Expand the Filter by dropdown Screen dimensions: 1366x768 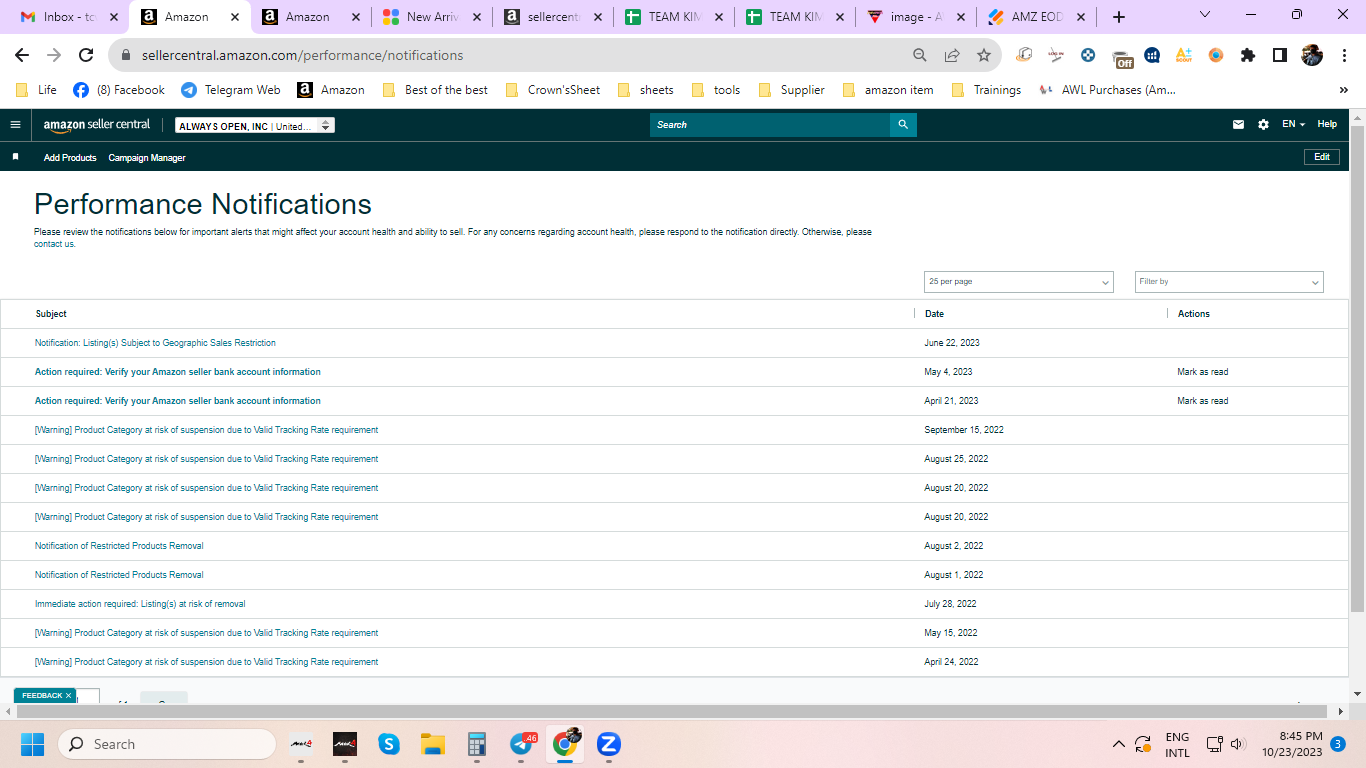pos(1229,282)
